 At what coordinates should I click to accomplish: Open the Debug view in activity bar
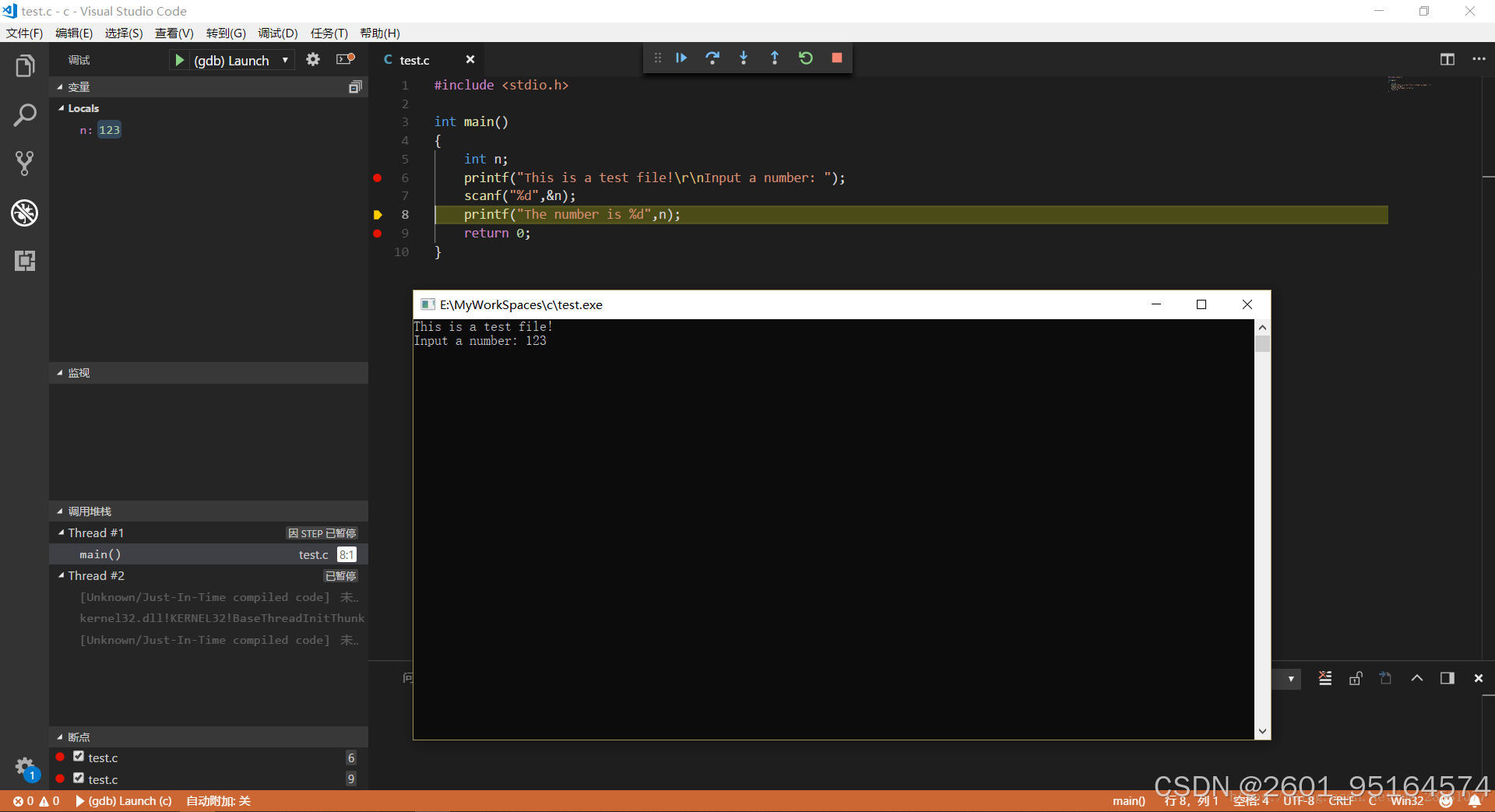pyautogui.click(x=25, y=213)
